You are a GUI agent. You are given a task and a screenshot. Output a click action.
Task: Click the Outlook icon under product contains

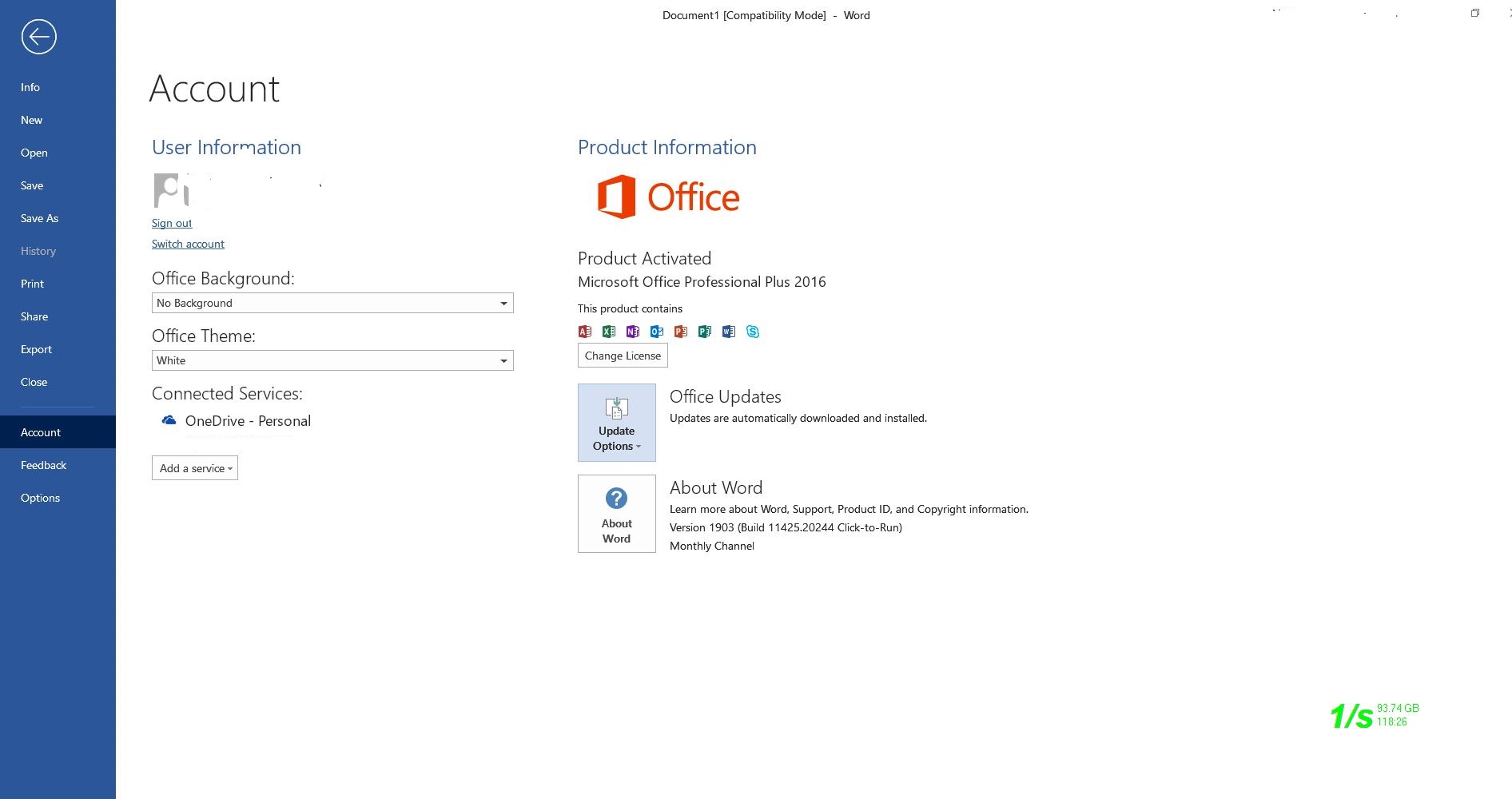coord(657,332)
